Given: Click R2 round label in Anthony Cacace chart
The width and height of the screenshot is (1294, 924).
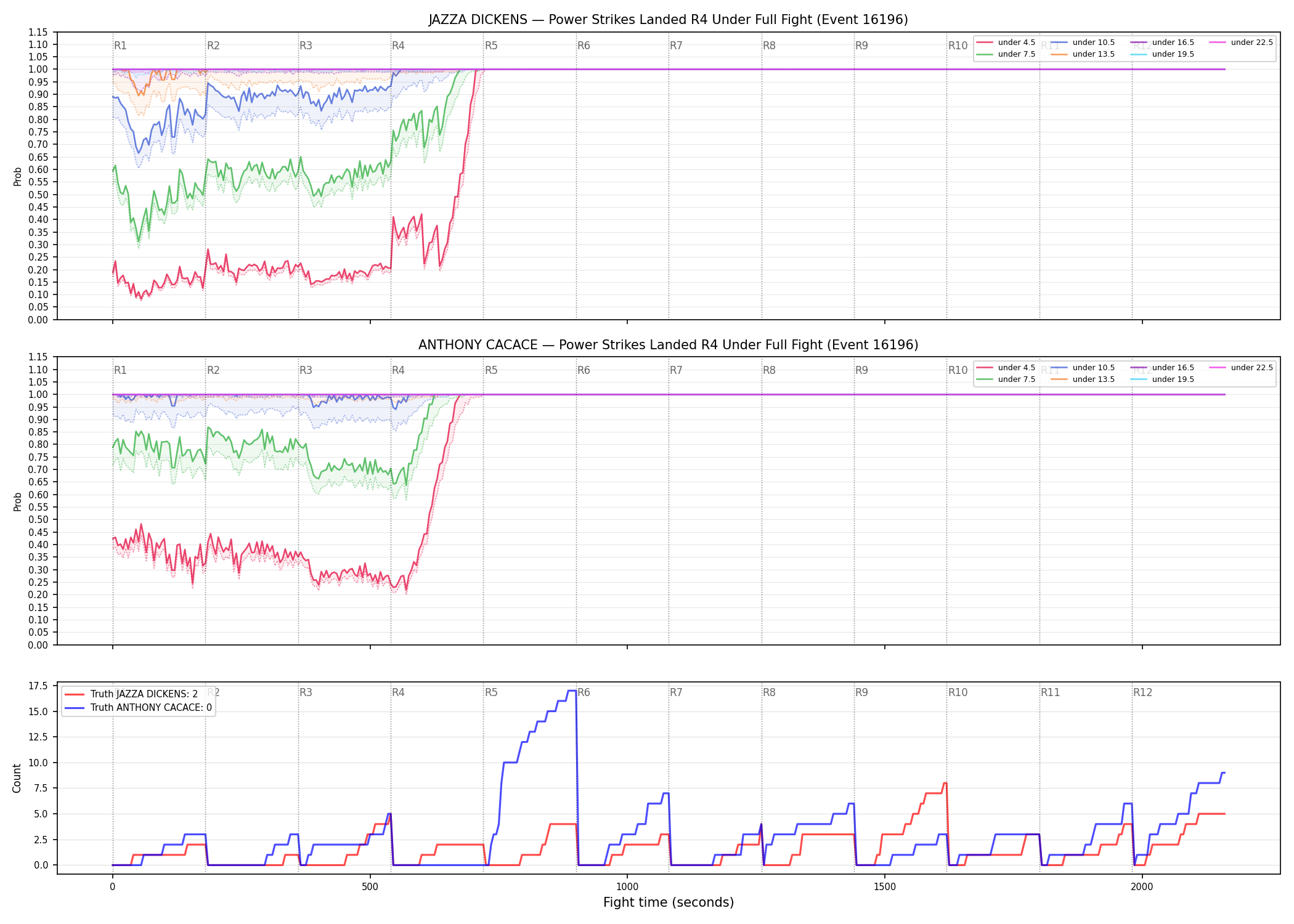Looking at the screenshot, I should pyautogui.click(x=213, y=370).
